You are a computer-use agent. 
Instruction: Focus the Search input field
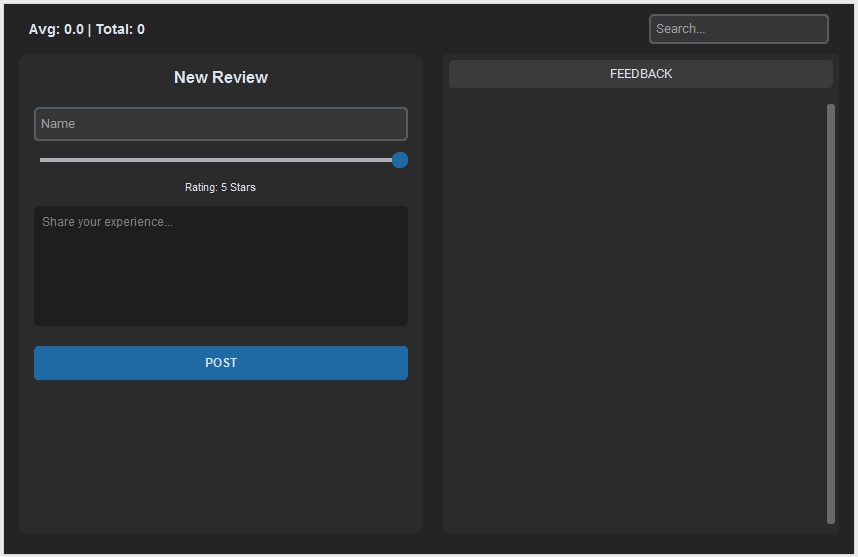coord(739,29)
